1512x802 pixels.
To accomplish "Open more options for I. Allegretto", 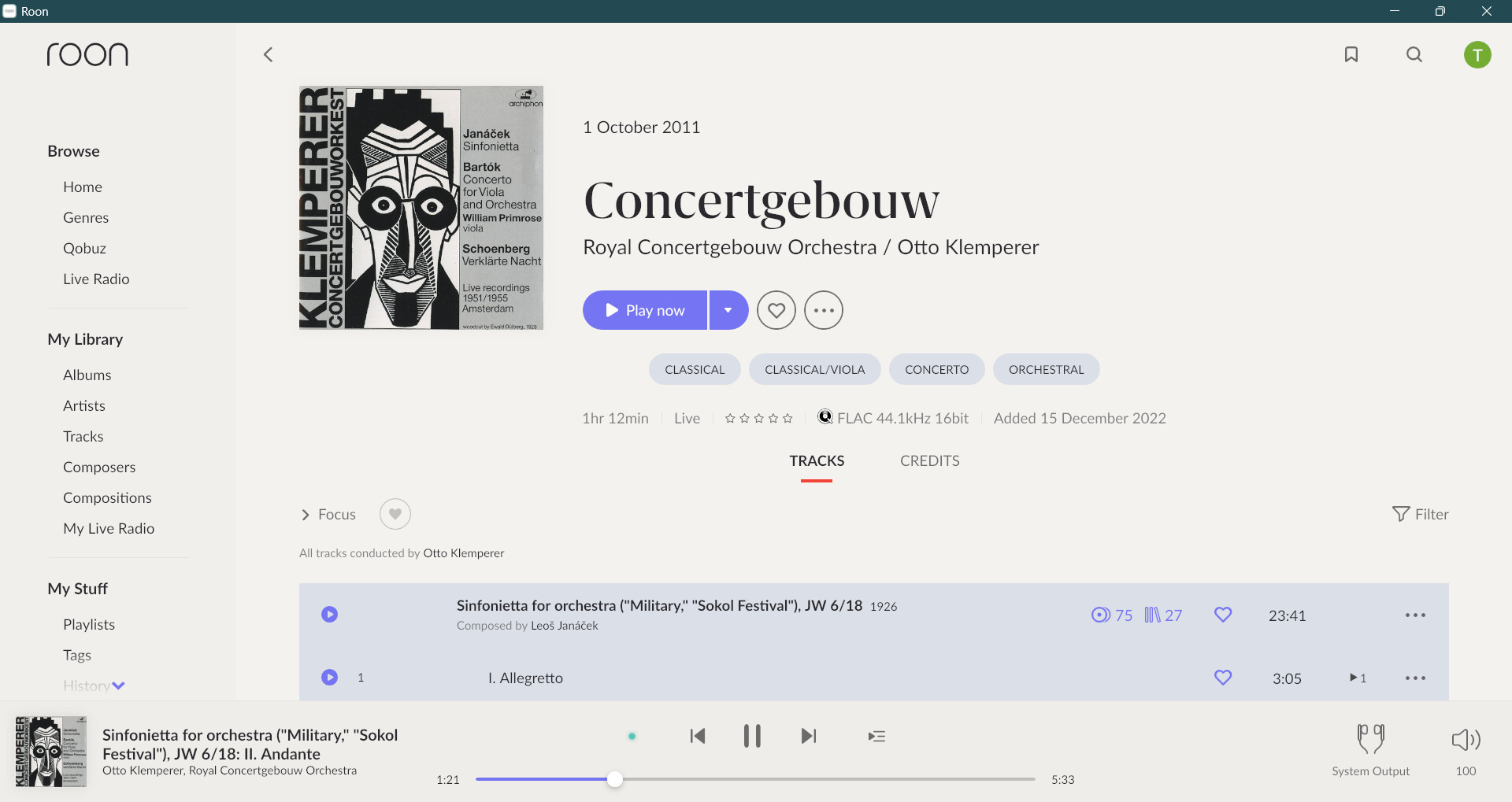I will [x=1415, y=678].
